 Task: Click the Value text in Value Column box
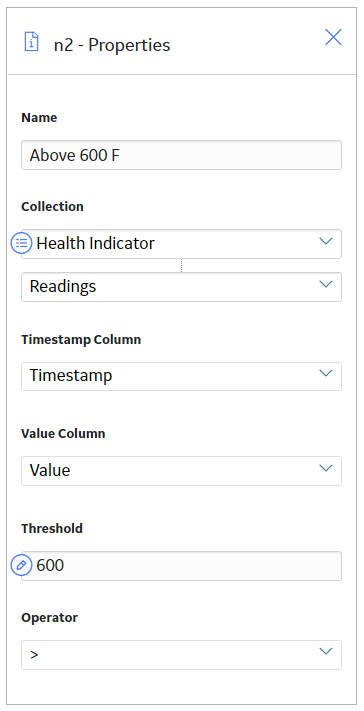[50, 470]
